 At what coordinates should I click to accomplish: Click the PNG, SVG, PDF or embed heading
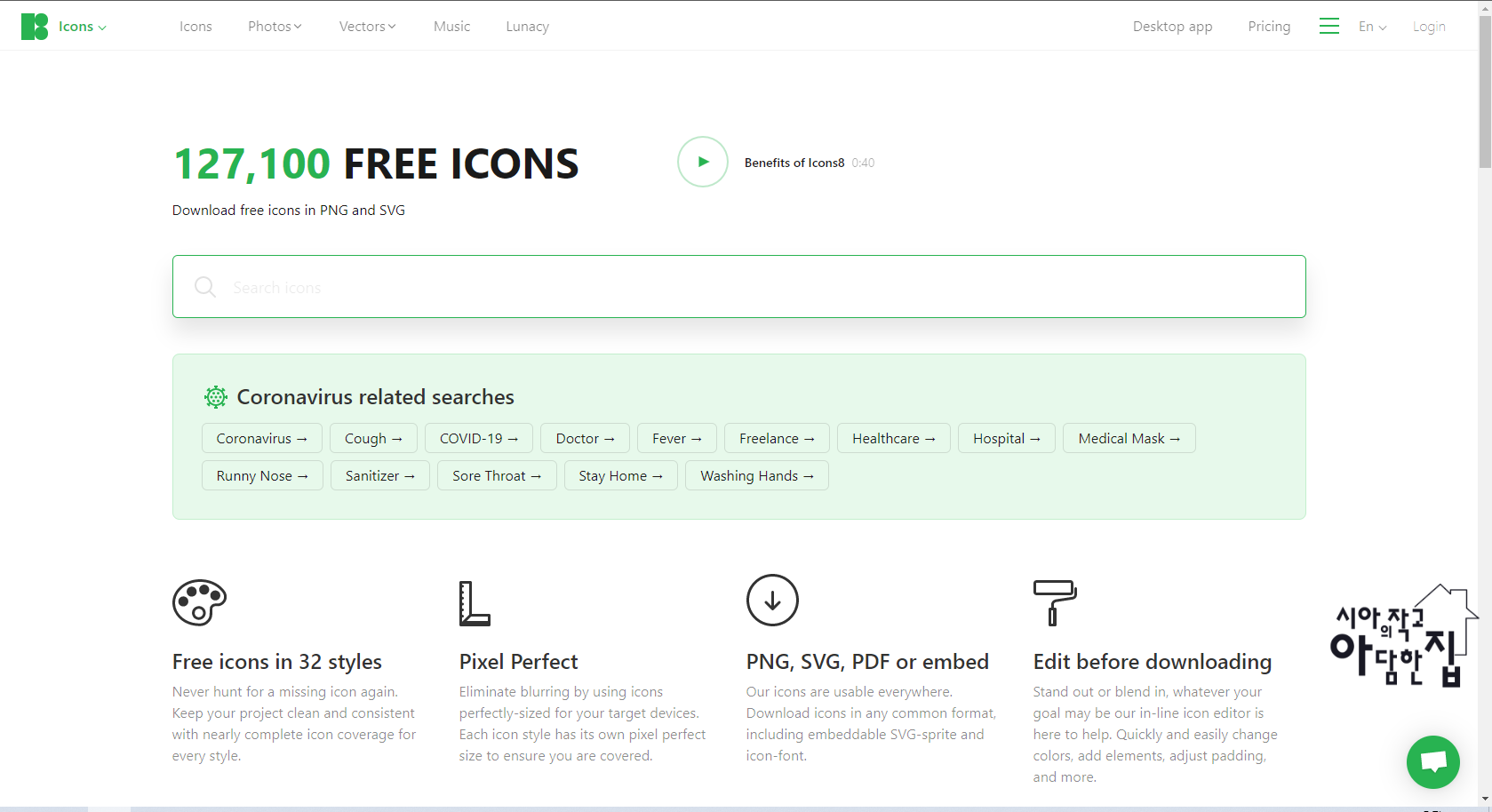(x=867, y=662)
